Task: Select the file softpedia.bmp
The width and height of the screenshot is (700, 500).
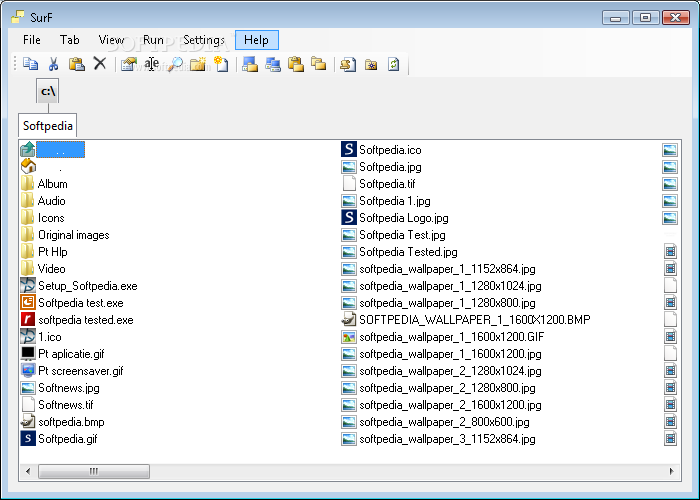Action: [x=71, y=421]
